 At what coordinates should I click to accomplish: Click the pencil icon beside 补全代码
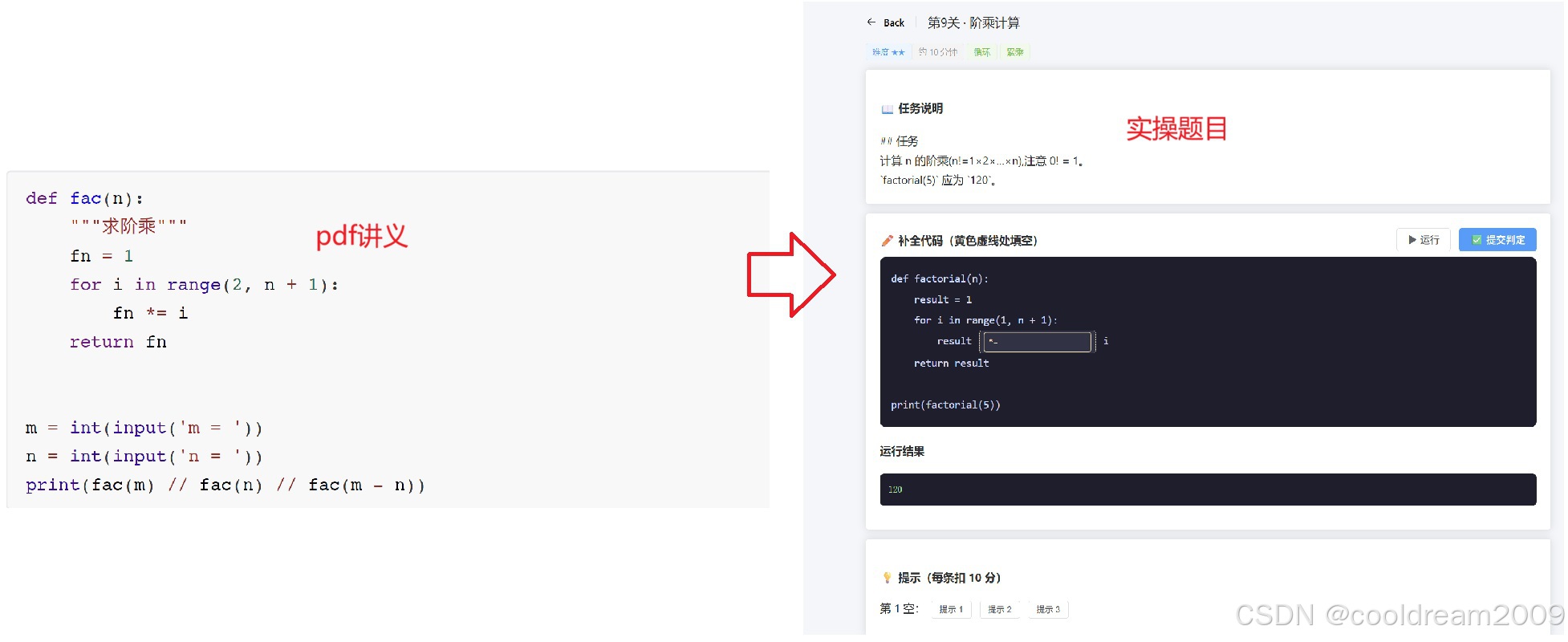pos(887,241)
